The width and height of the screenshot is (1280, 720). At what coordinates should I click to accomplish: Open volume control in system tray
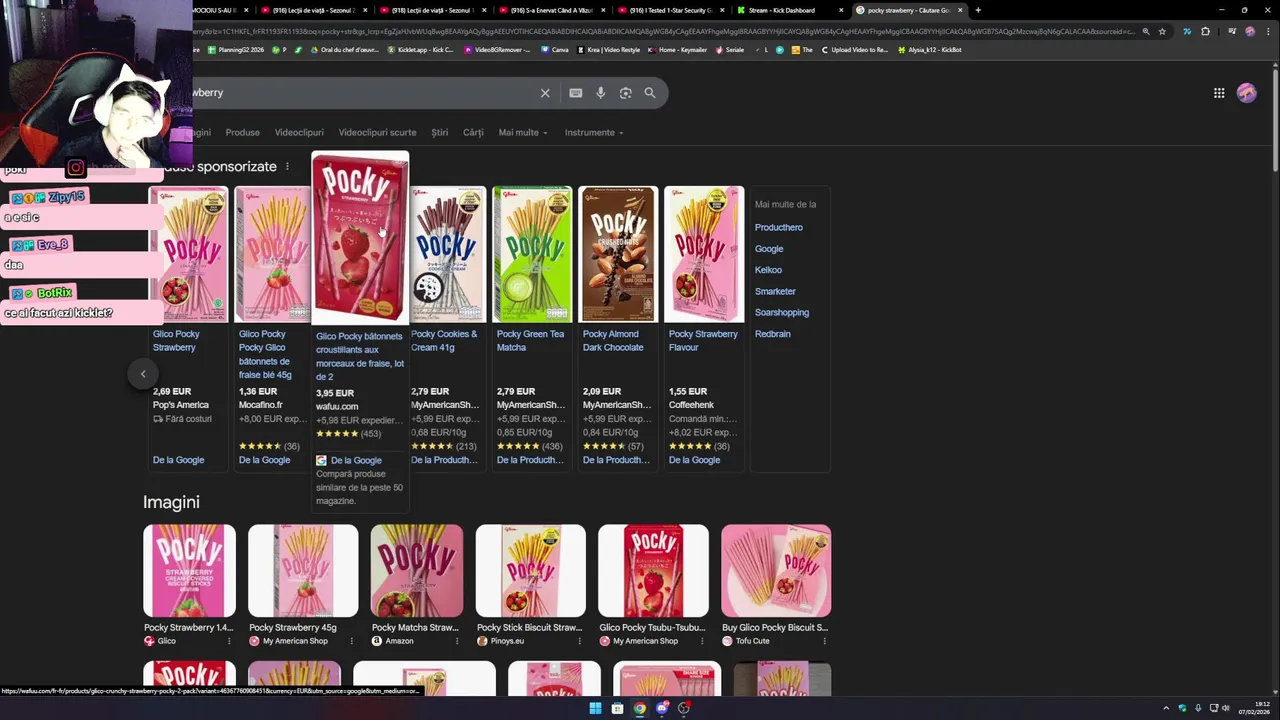[x=1226, y=708]
